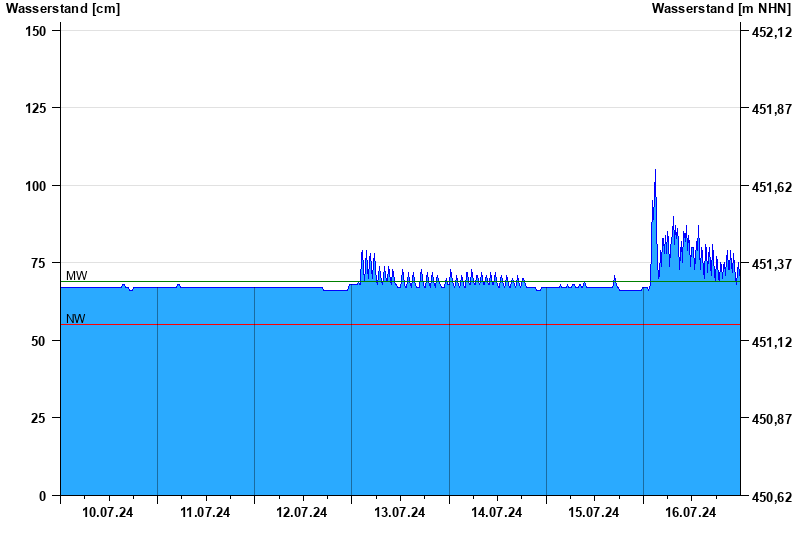Click the 450,87 value on right axis
The height and width of the screenshot is (550, 800).
(772, 419)
